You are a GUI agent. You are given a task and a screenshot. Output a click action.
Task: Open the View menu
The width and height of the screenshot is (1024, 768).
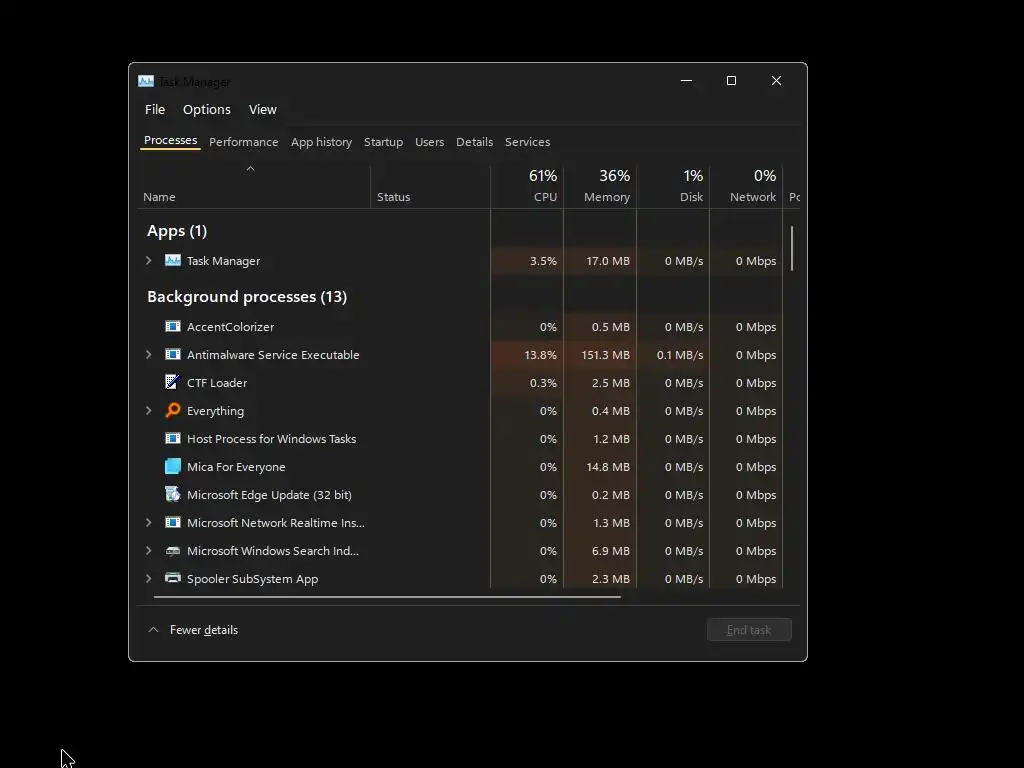pyautogui.click(x=263, y=110)
